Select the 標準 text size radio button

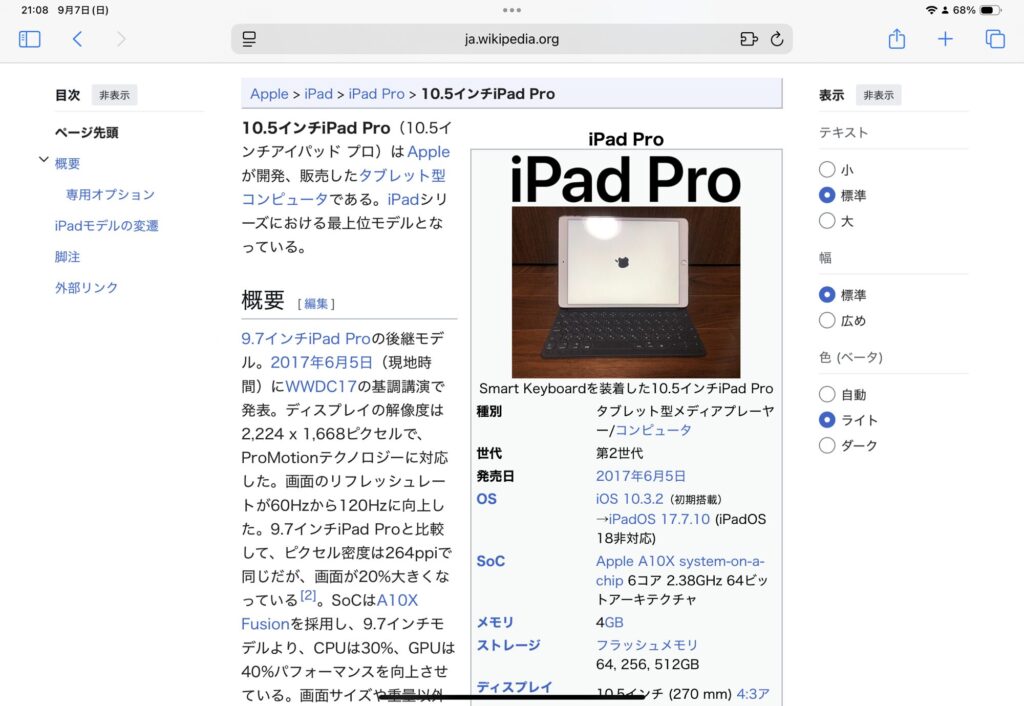pos(827,195)
